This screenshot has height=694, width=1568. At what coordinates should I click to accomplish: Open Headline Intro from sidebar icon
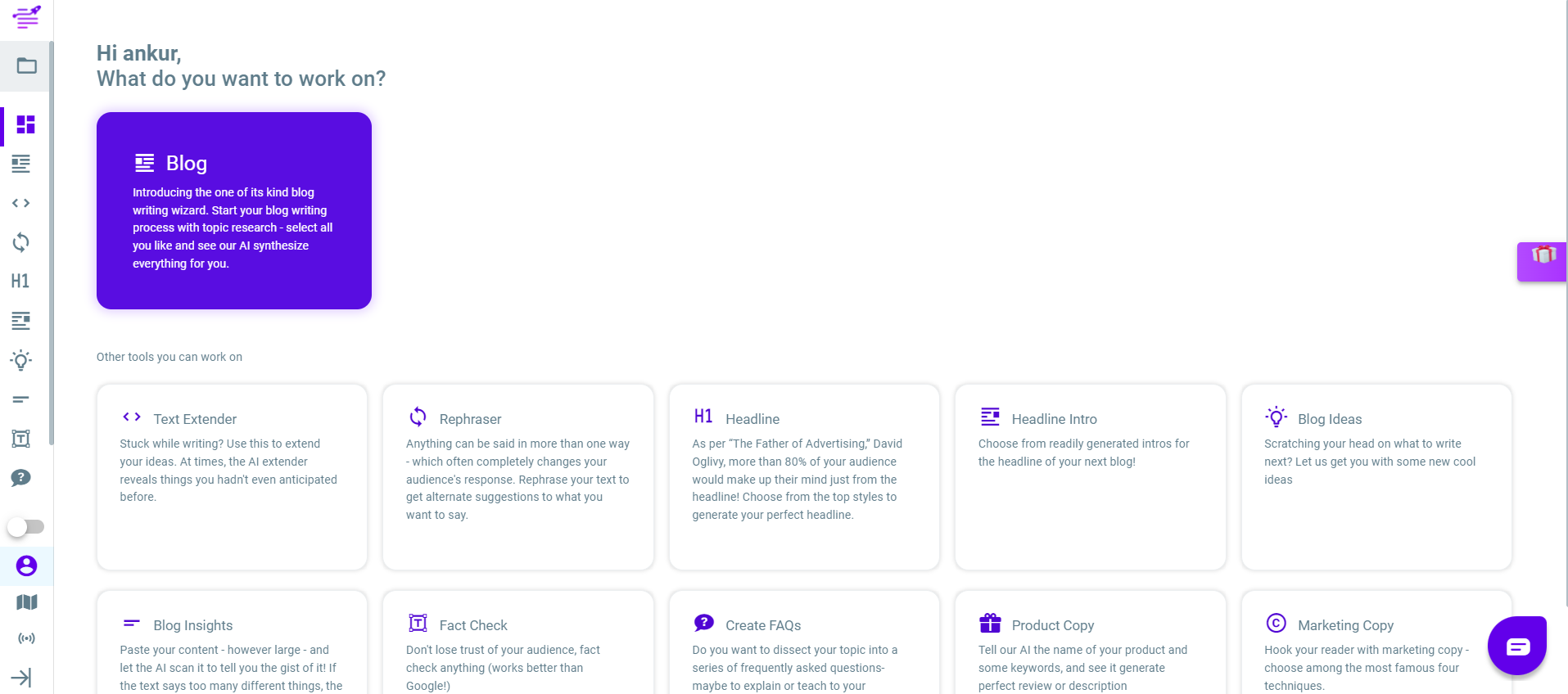click(21, 321)
